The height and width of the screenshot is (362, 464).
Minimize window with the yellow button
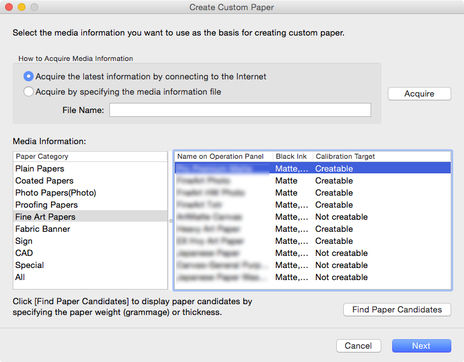pyautogui.click(x=22, y=7)
